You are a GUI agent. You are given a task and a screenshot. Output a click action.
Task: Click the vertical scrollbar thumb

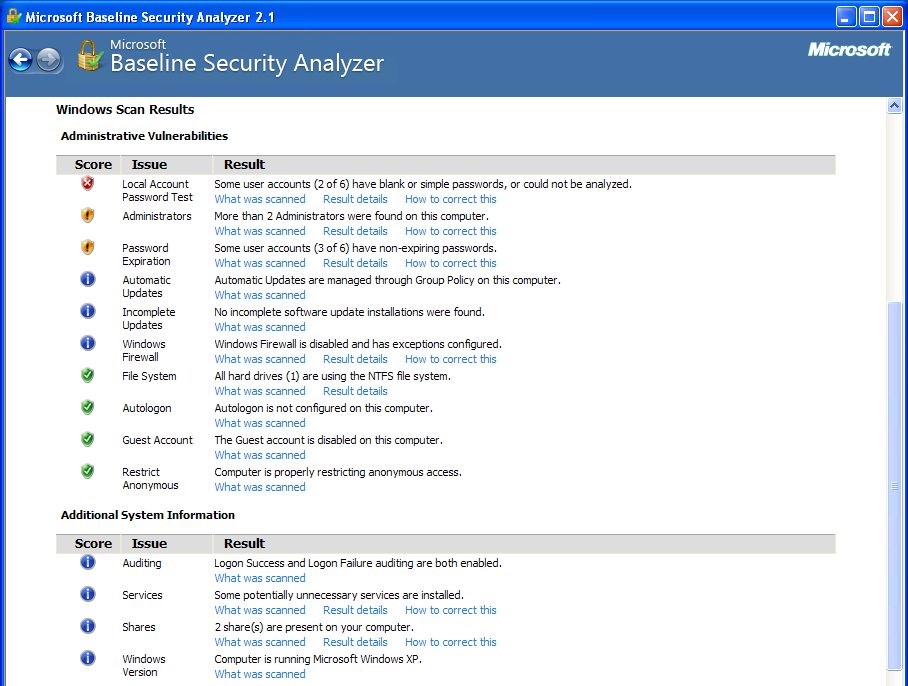pos(894,486)
